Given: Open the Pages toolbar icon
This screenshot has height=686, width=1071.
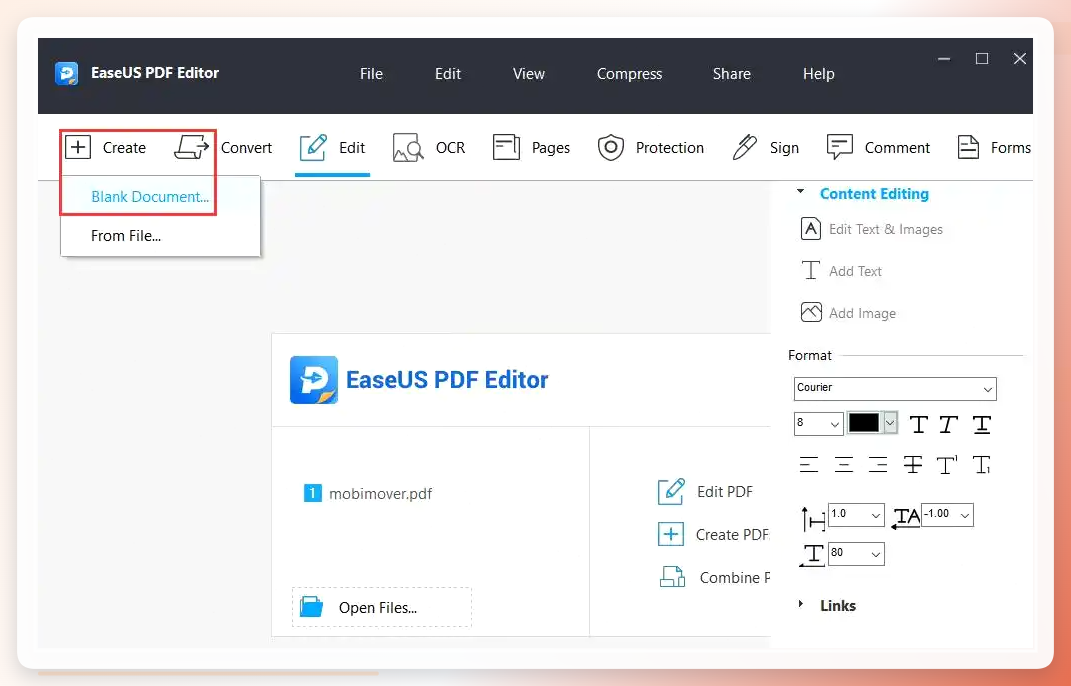Looking at the screenshot, I should (506, 148).
